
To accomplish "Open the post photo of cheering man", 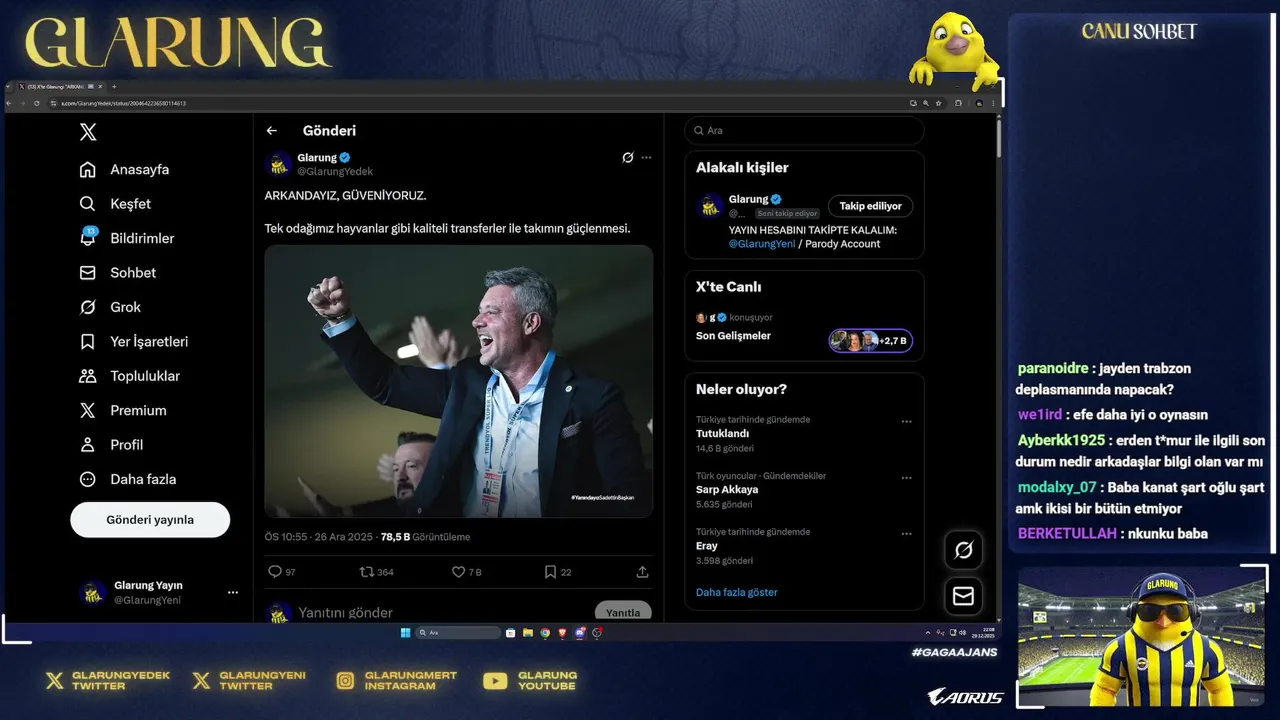I will pos(459,381).
